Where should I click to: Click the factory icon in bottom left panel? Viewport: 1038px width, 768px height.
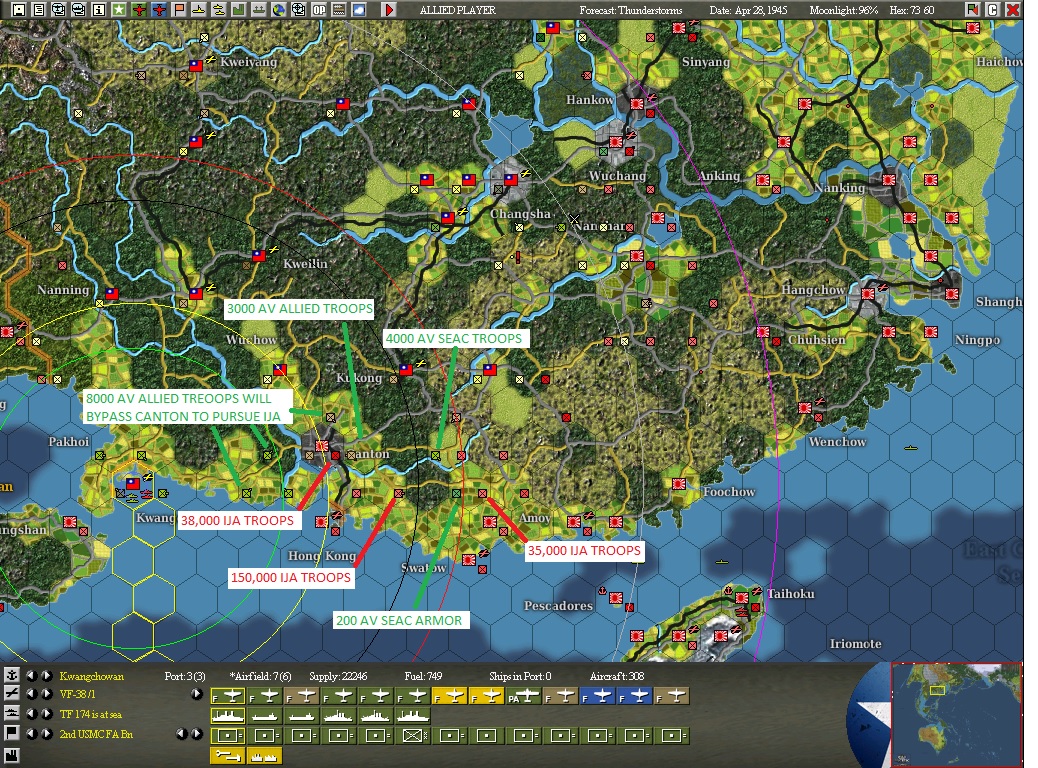point(12,755)
